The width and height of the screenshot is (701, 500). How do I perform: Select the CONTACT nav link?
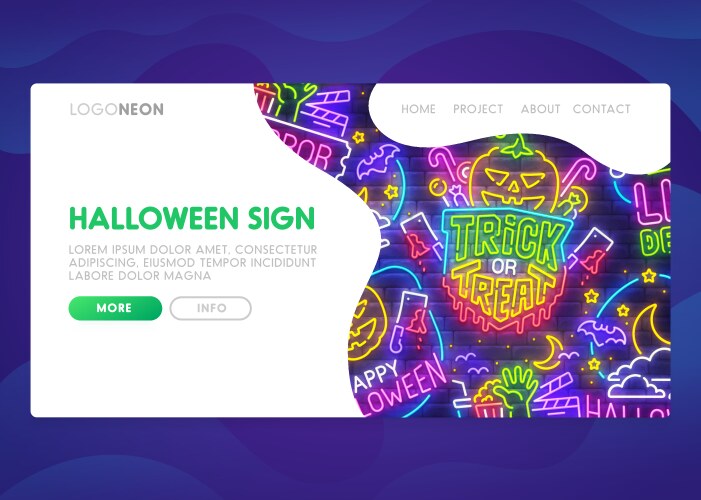click(601, 109)
